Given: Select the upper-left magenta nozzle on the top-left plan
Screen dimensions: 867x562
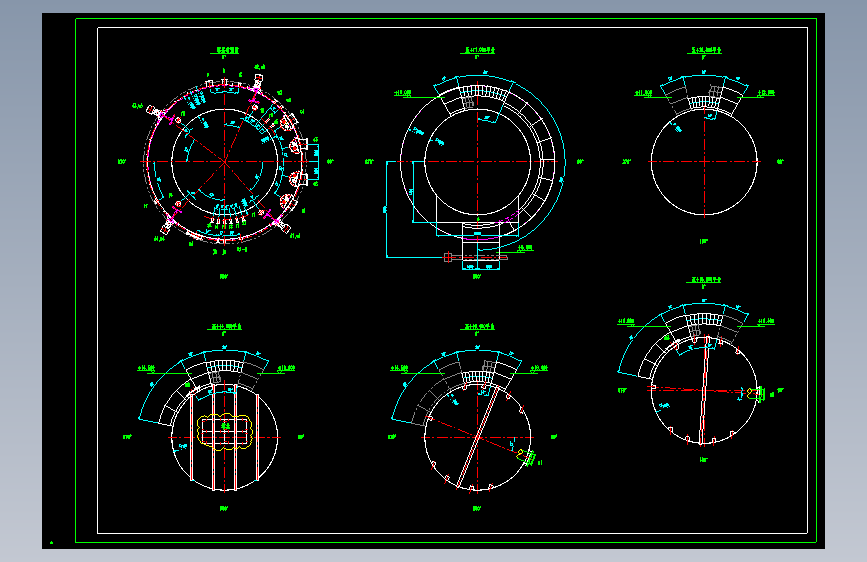Looking at the screenshot, I should [160, 114].
